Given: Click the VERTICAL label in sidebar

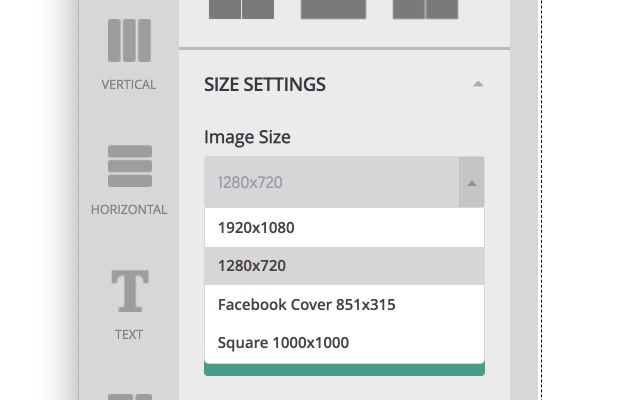Looking at the screenshot, I should coord(129,85).
